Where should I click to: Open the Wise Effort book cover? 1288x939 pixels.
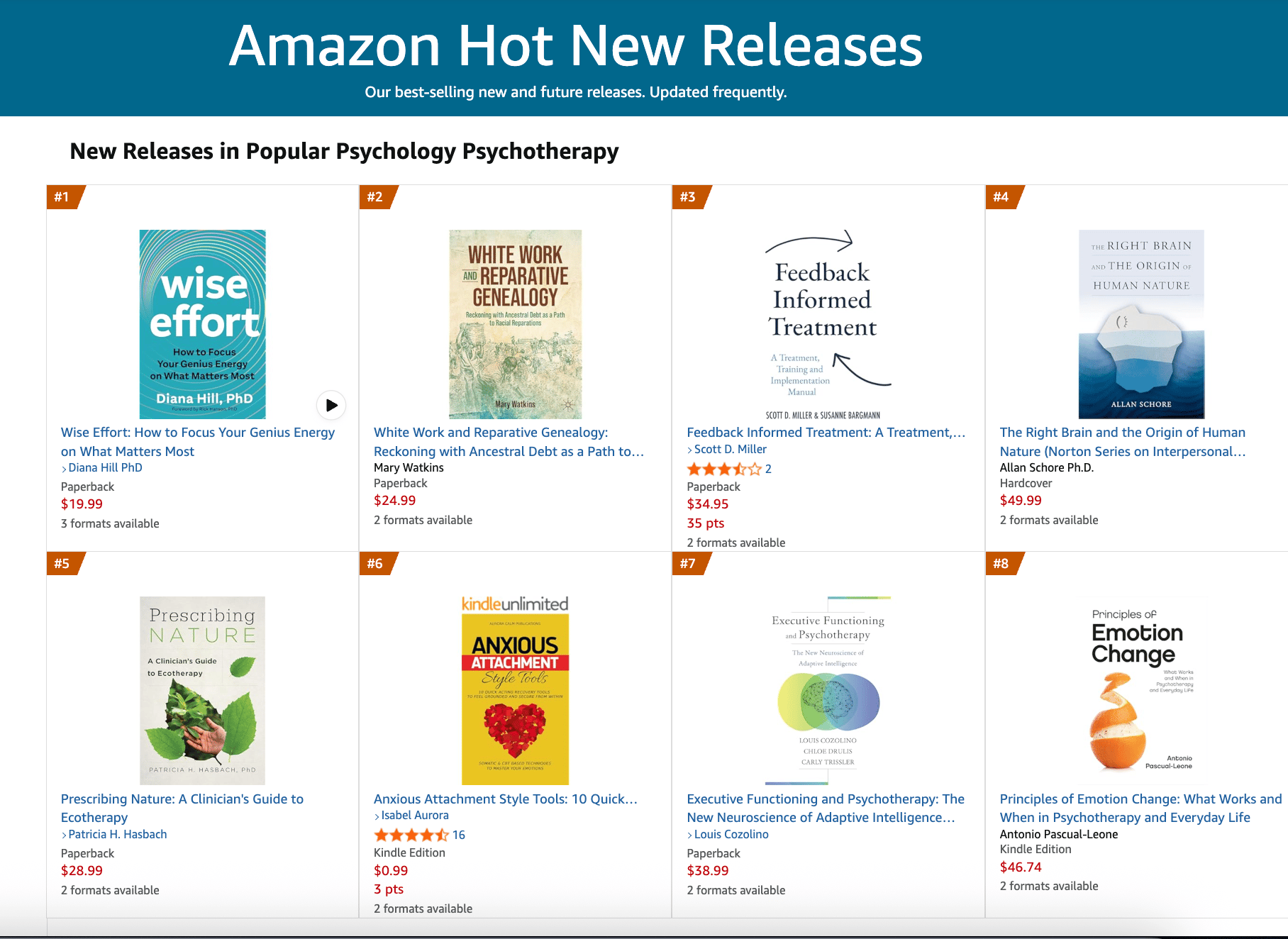pyautogui.click(x=202, y=324)
